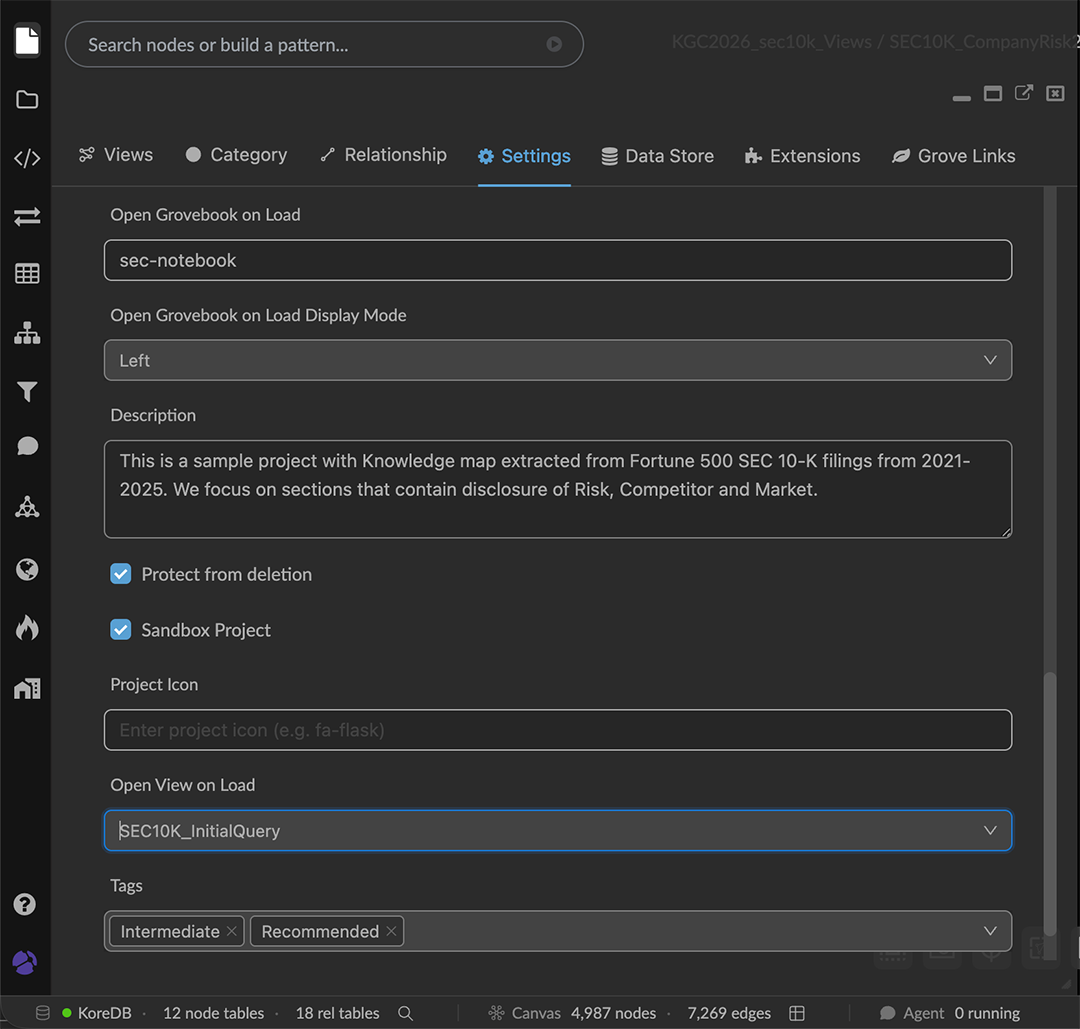The image size is (1080, 1029).
Task: Click '4,987 nodes' in status bar
Action: click(x=613, y=1012)
